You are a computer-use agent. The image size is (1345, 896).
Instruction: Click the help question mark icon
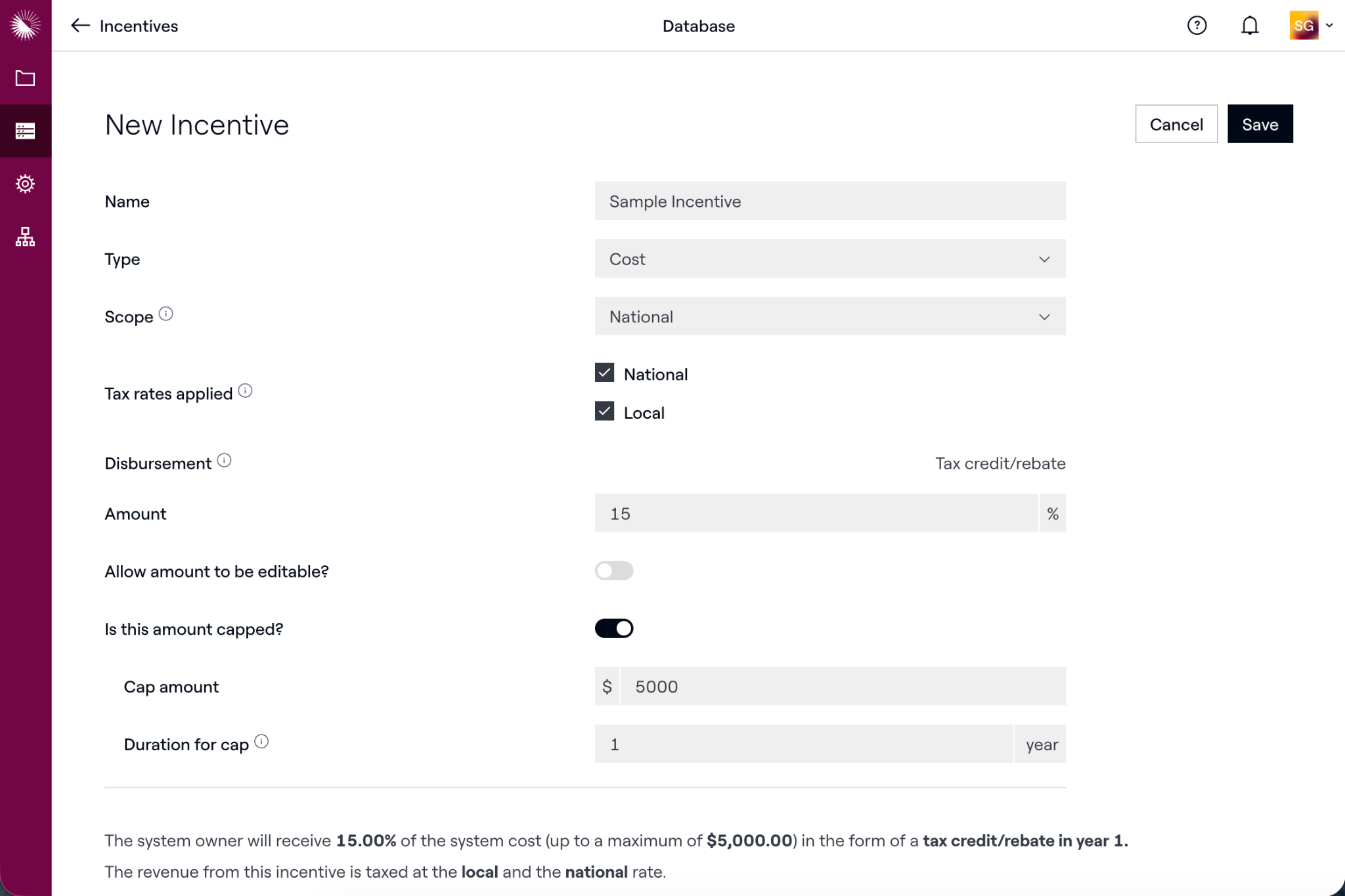click(x=1197, y=26)
